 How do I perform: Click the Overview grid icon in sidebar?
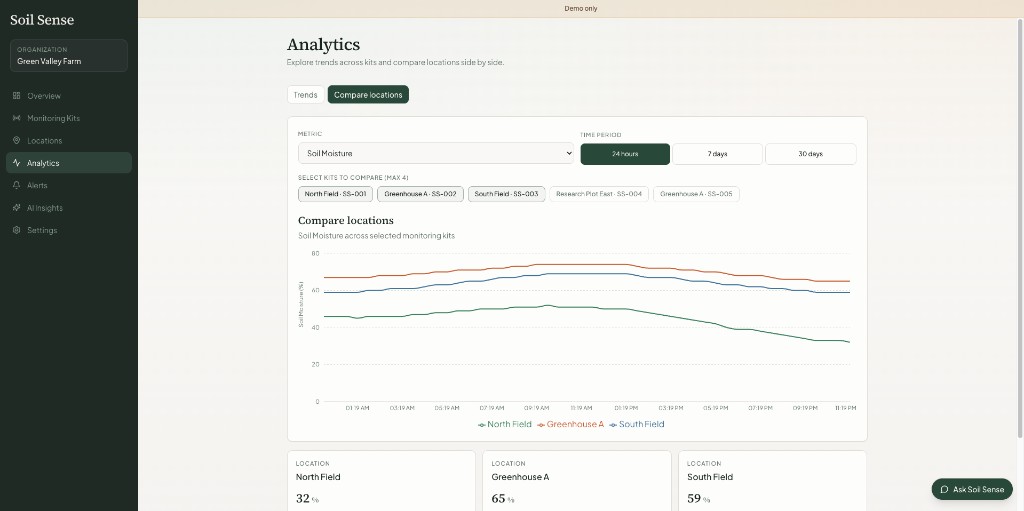[x=16, y=96]
